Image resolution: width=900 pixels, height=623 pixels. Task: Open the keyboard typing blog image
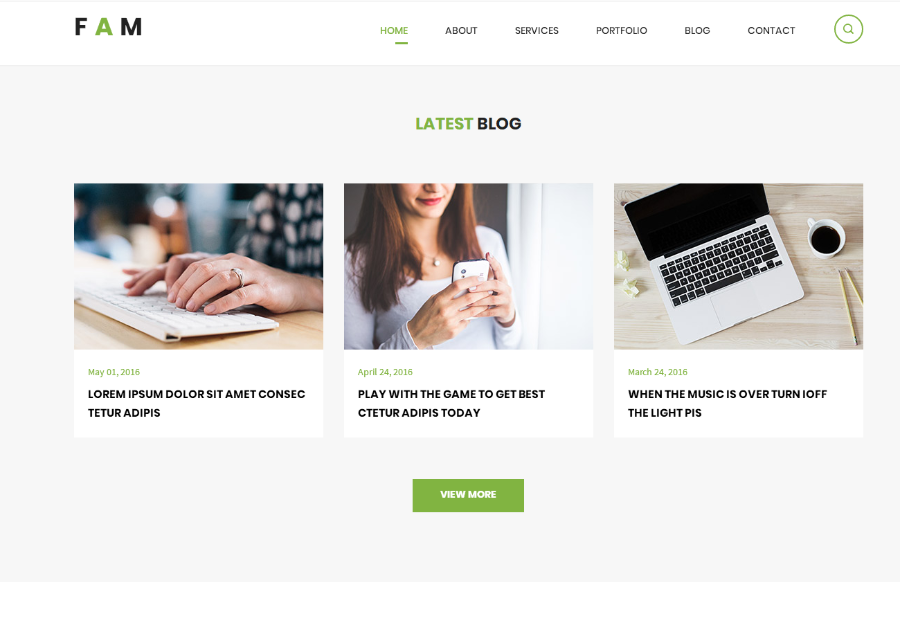199,266
